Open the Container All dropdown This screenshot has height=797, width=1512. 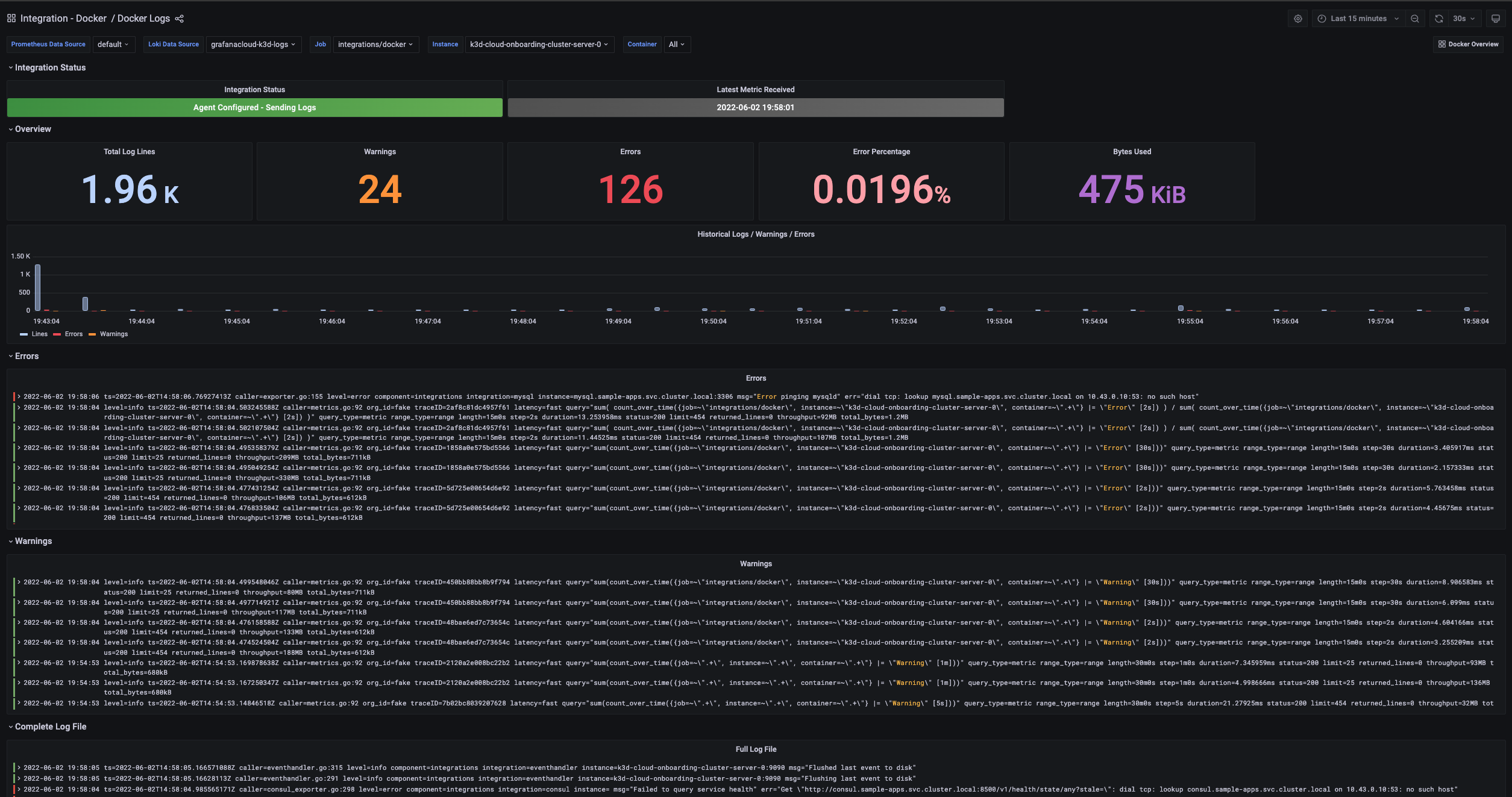677,45
